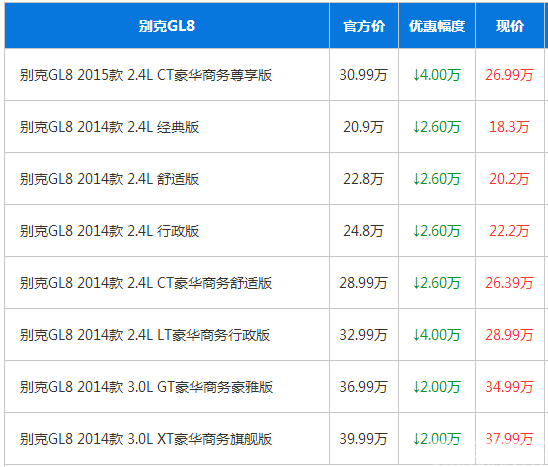Click ↓2.00万 discount in GT豪华商务豪雅版 row
The height and width of the screenshot is (467, 548).
click(x=437, y=387)
